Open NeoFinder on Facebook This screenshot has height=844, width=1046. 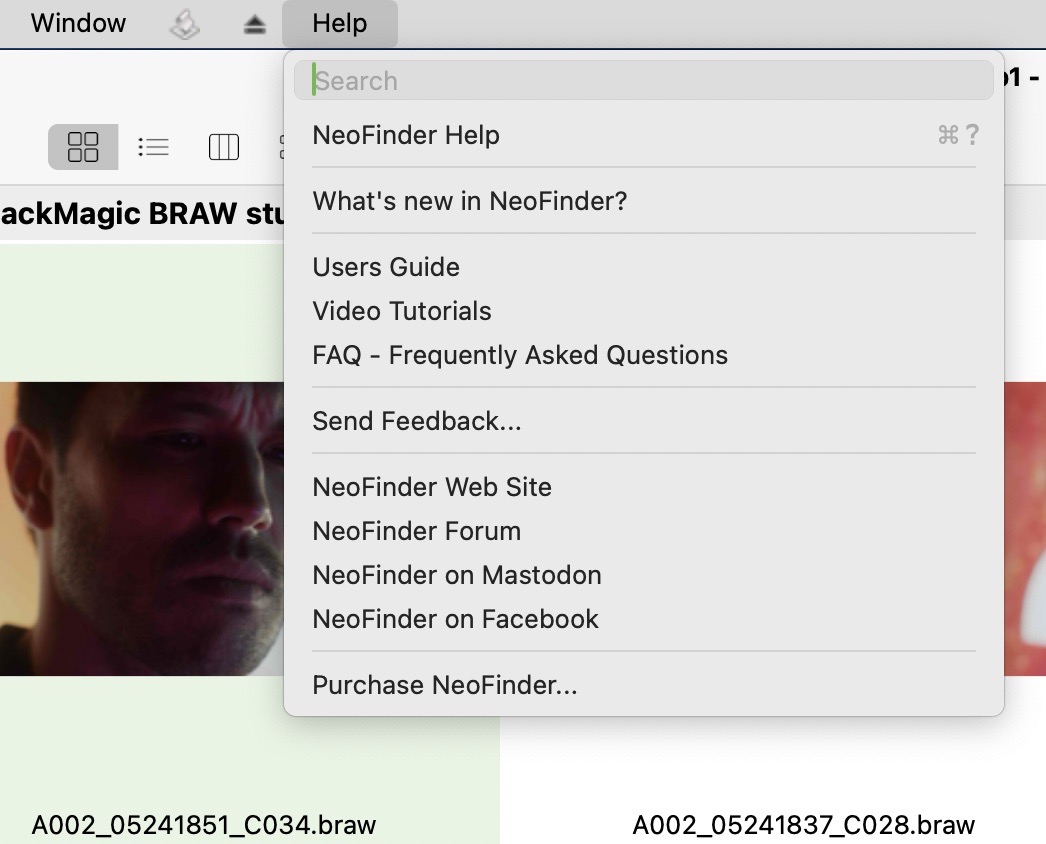[455, 619]
